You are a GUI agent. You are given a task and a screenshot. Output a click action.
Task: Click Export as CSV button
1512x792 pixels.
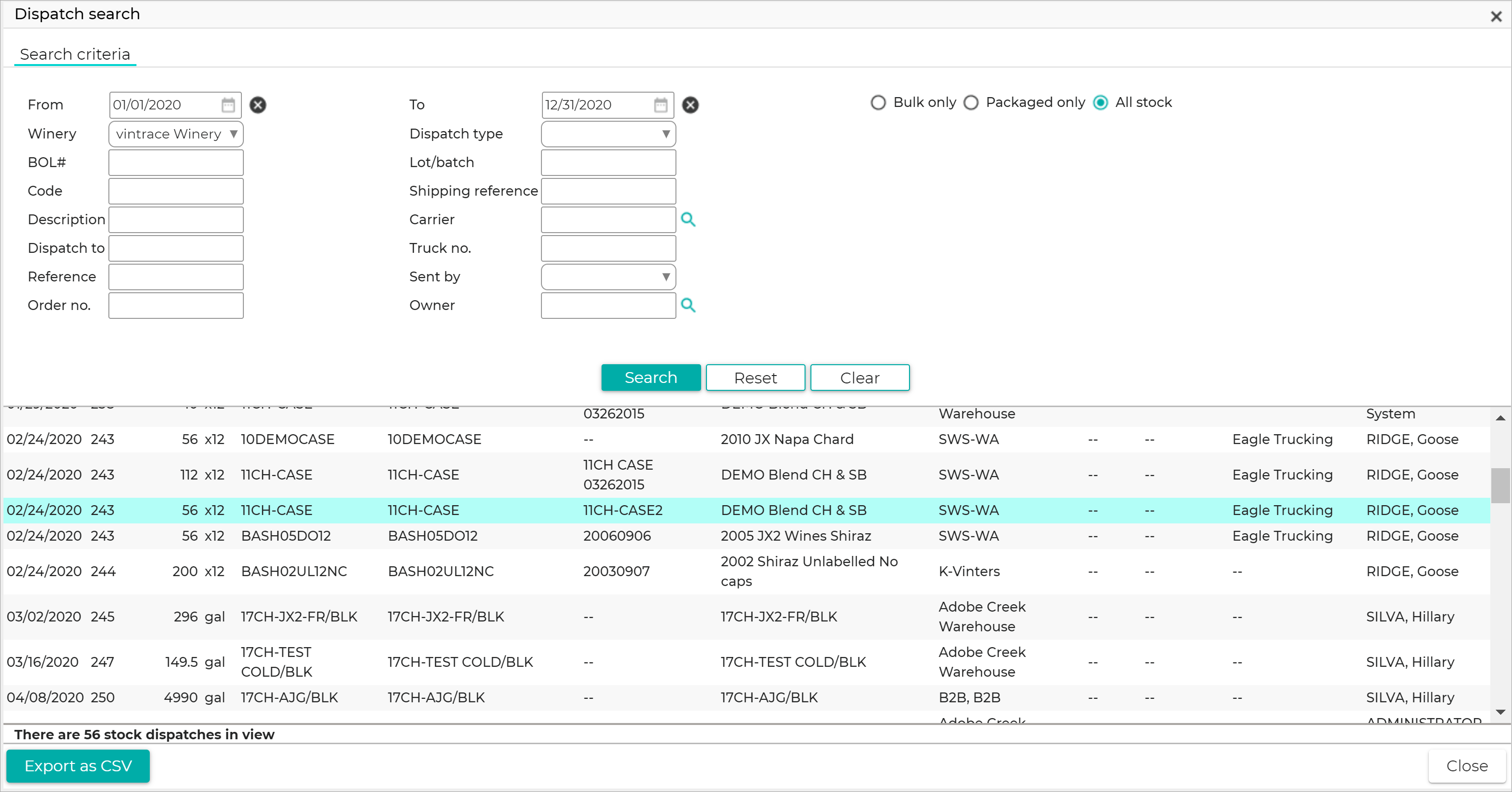point(78,766)
